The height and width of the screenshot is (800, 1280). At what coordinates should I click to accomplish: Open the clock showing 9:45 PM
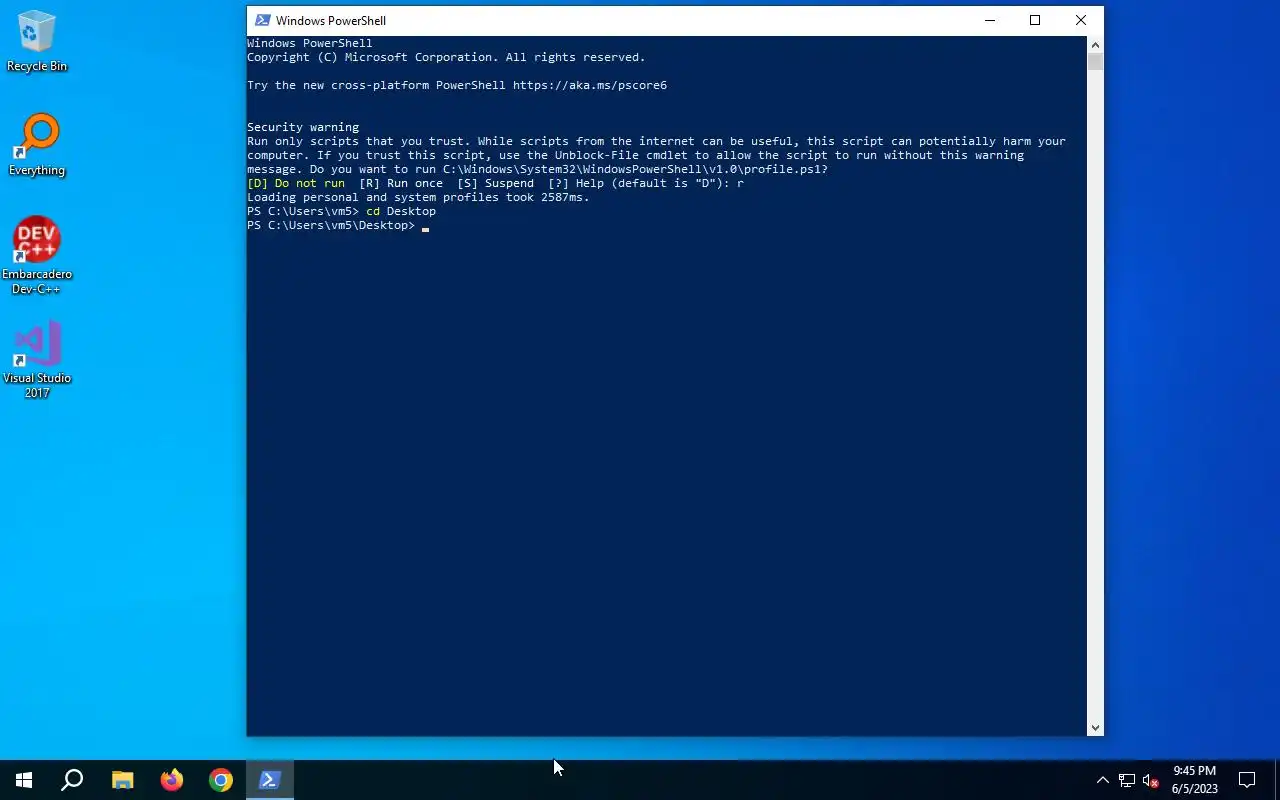pyautogui.click(x=1194, y=780)
